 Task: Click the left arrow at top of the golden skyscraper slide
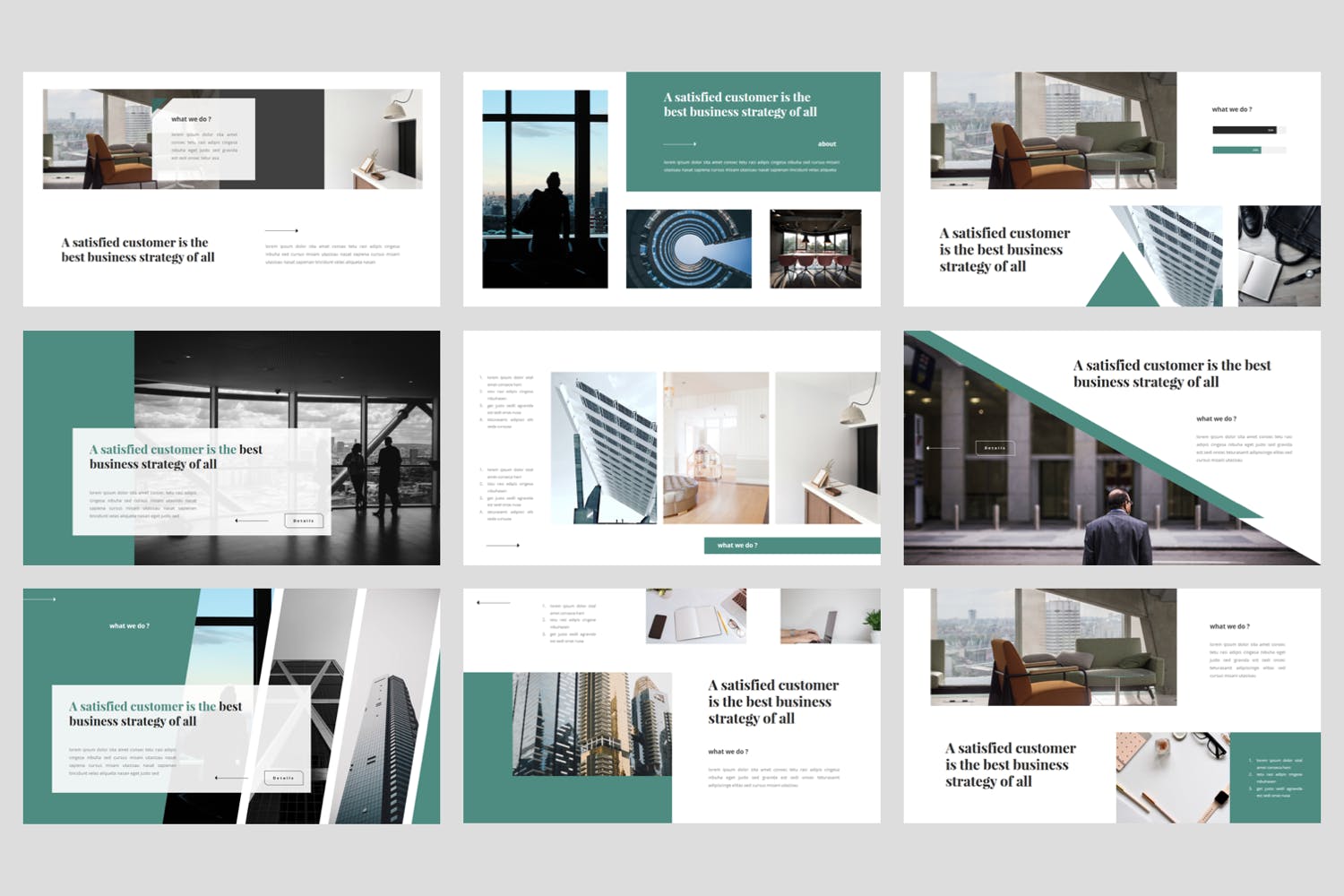tap(493, 603)
